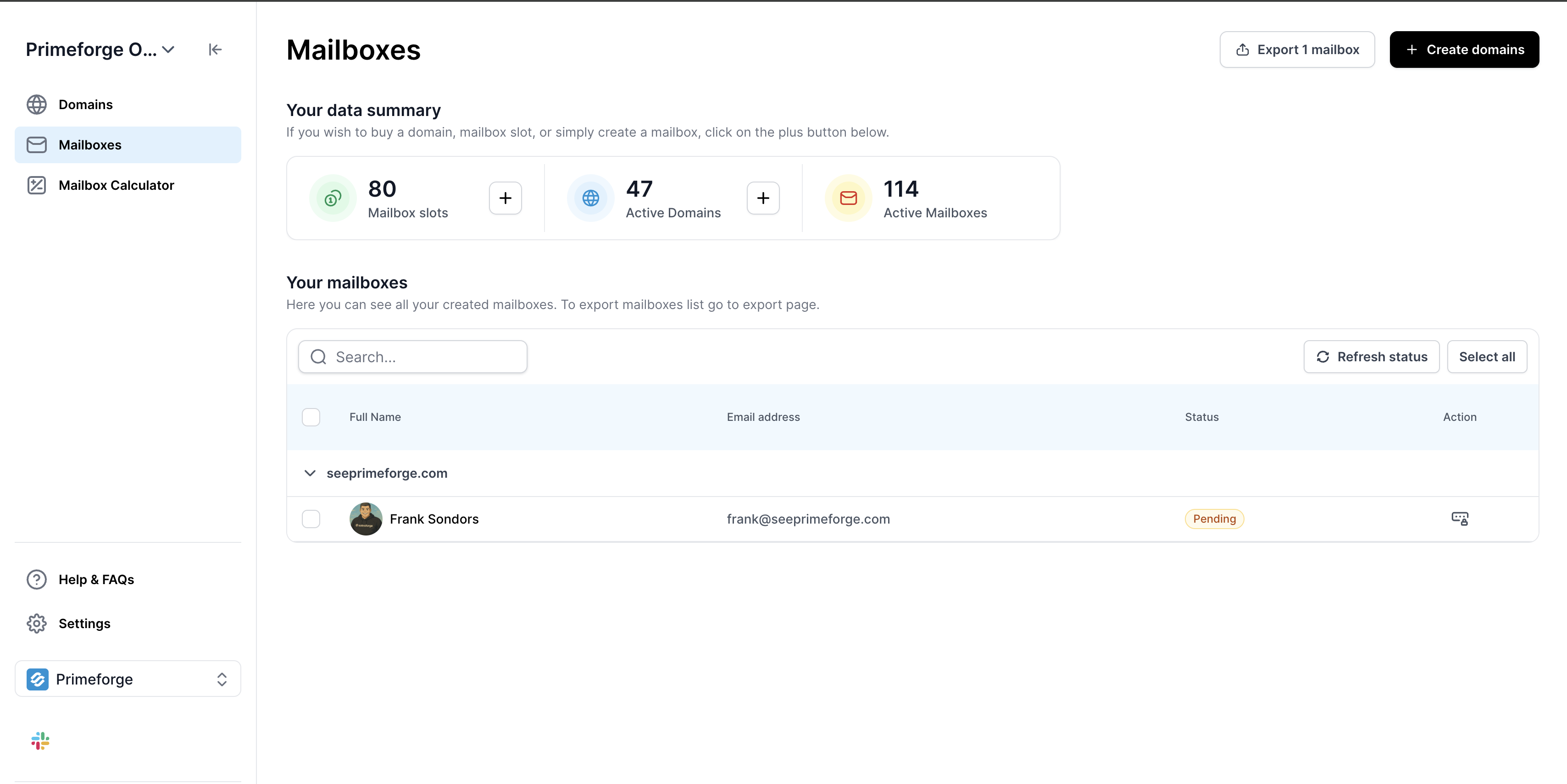Open the Primeforge product switcher
The width and height of the screenshot is (1567, 784).
[128, 679]
